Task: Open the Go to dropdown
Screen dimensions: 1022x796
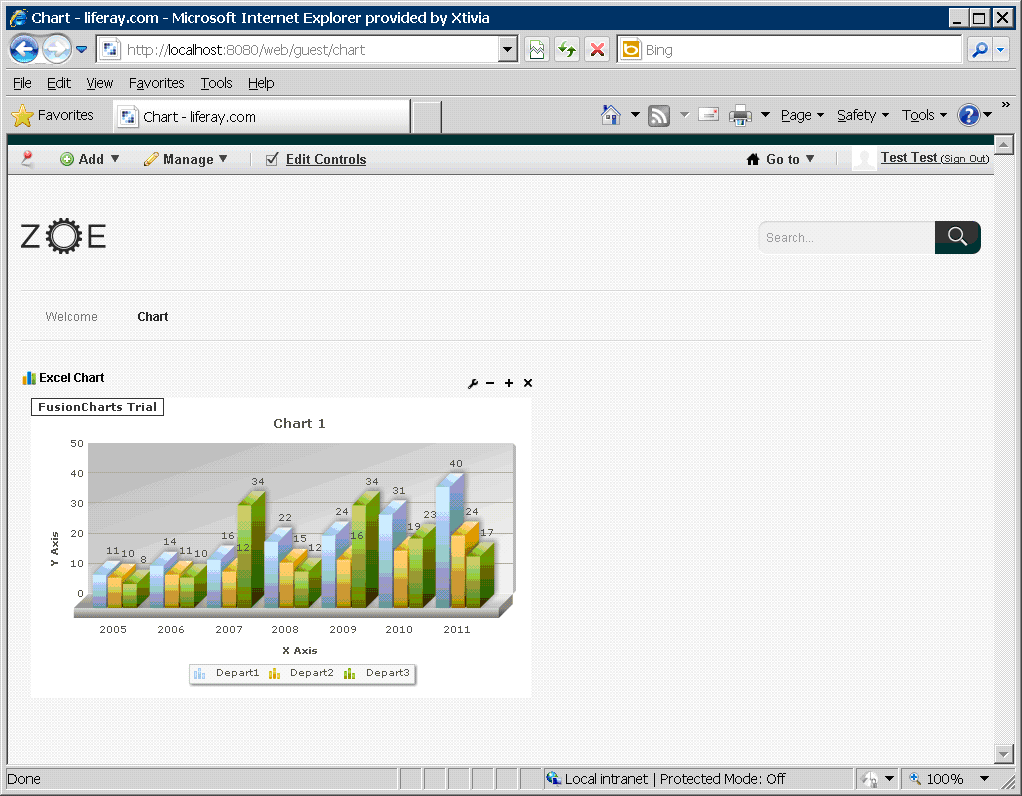Action: 782,159
